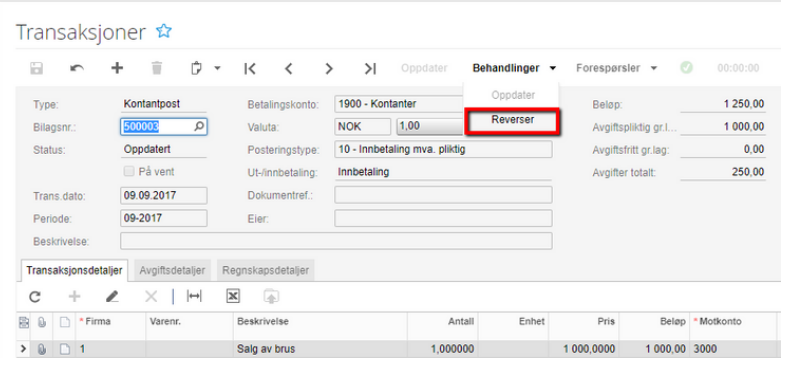Click the 'Salg av brus' cell

point(320,348)
